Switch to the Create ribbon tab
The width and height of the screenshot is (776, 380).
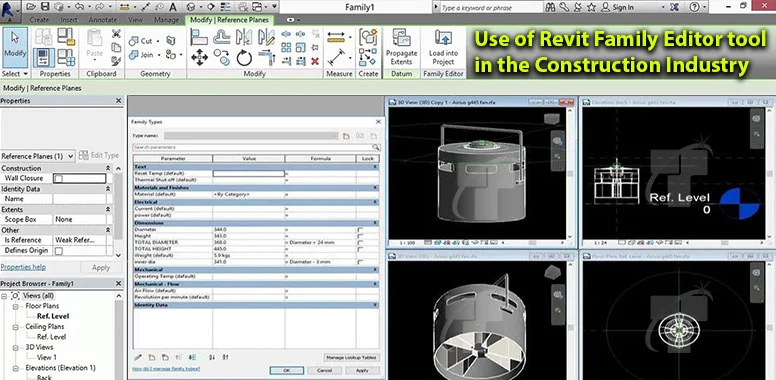tap(39, 20)
